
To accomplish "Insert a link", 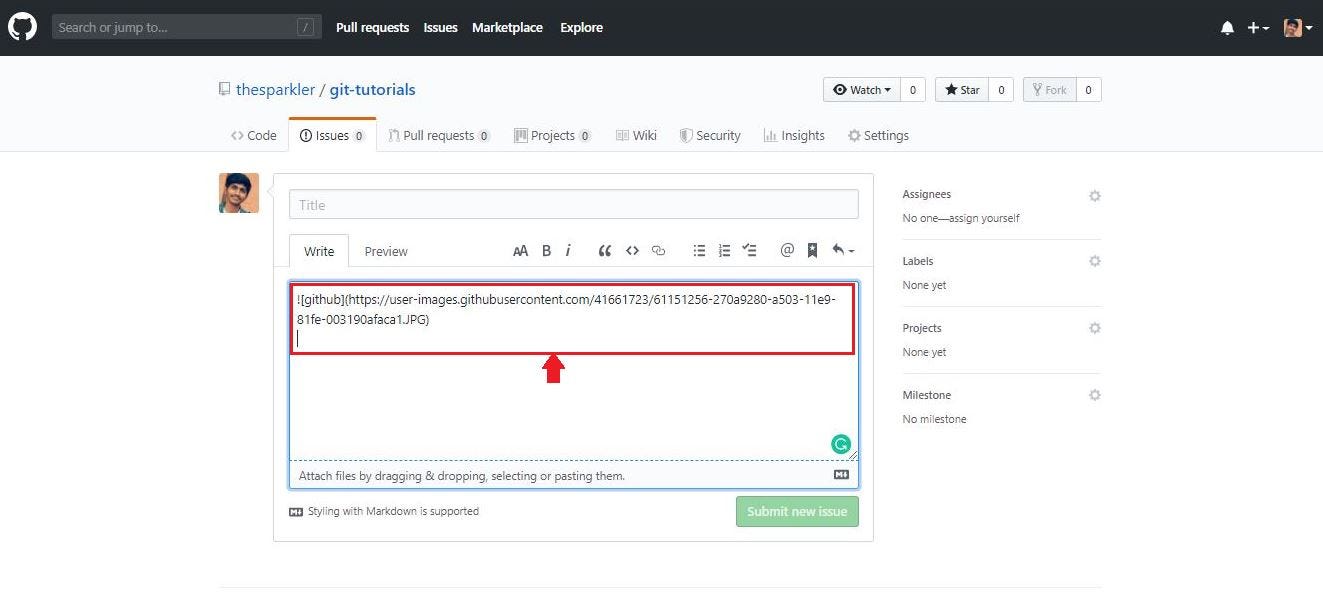I will tap(658, 251).
